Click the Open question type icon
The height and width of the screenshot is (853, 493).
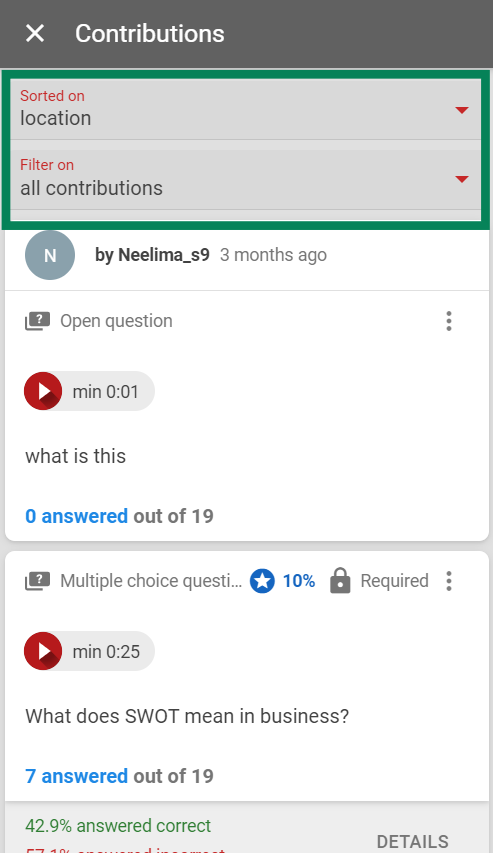point(38,321)
